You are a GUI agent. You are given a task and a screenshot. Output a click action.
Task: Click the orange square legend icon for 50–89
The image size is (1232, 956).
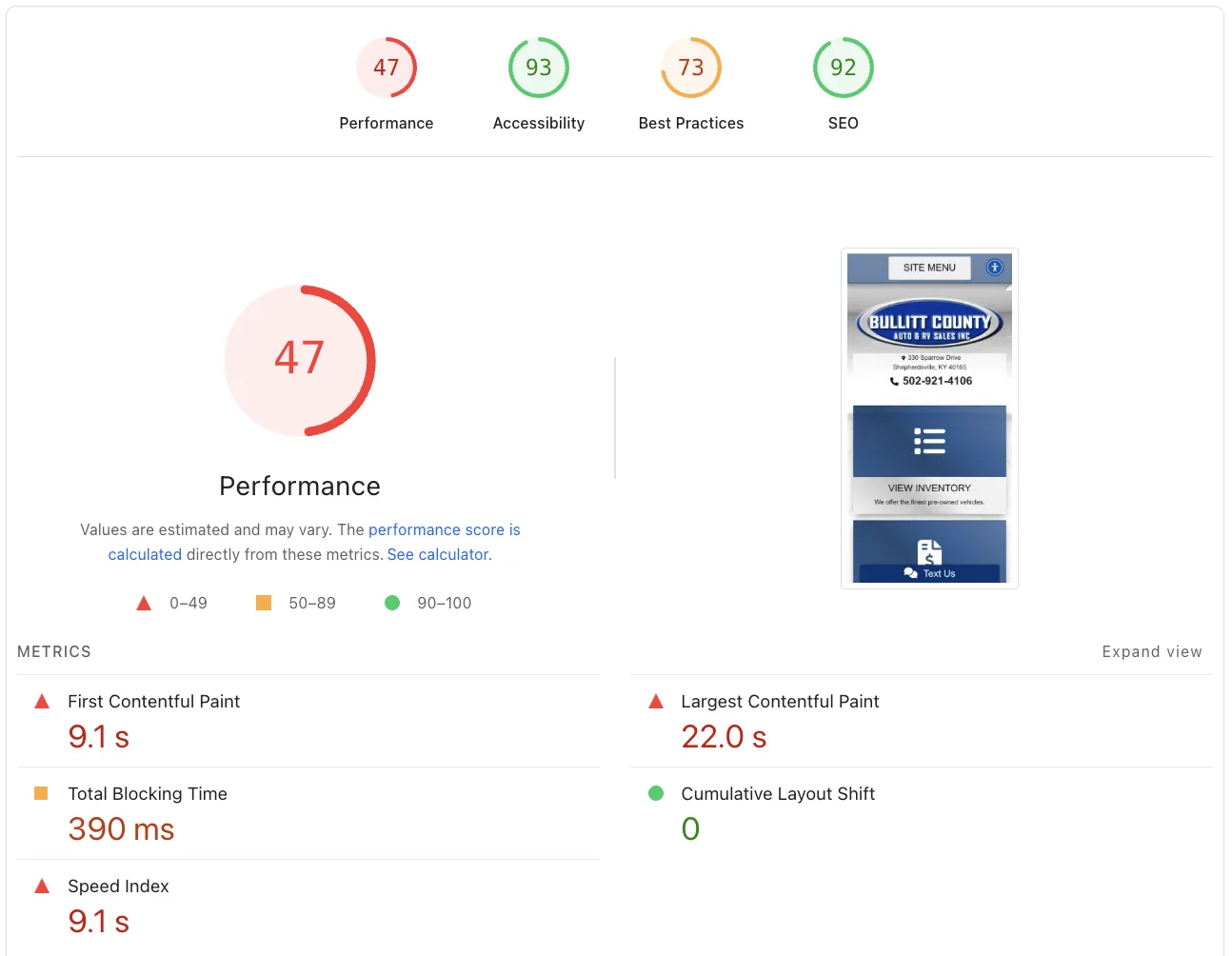click(x=264, y=603)
